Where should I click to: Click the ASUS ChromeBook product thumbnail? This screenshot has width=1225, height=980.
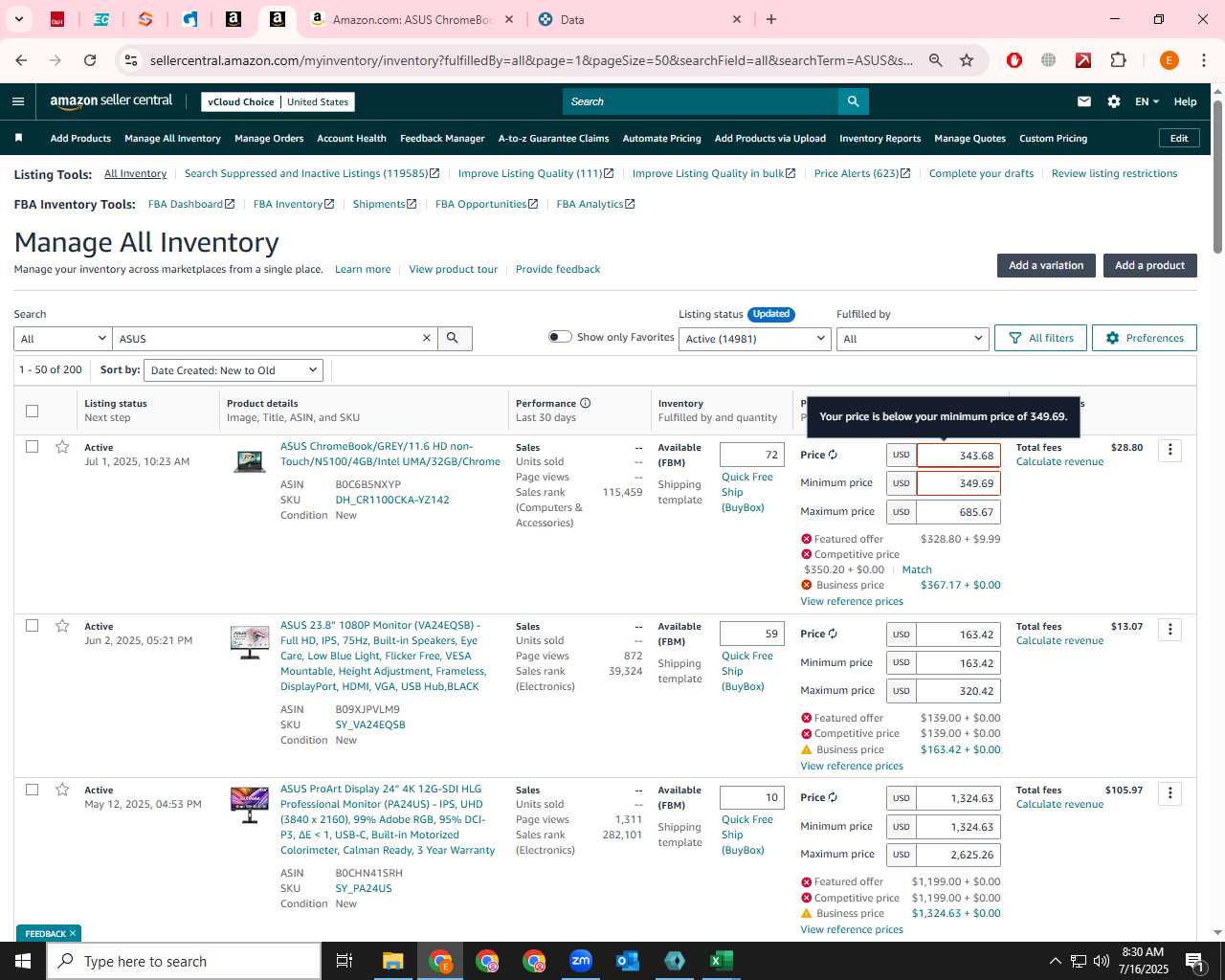pos(250,460)
